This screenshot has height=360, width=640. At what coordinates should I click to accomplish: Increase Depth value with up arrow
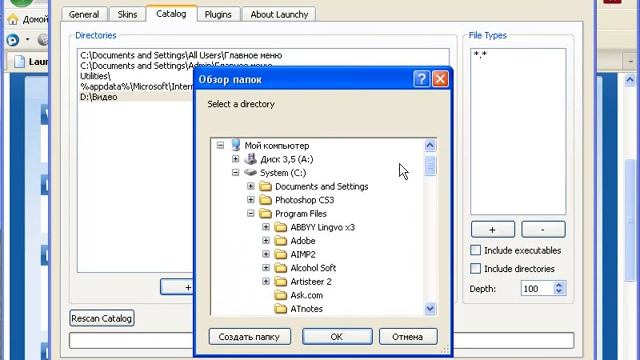tap(559, 285)
